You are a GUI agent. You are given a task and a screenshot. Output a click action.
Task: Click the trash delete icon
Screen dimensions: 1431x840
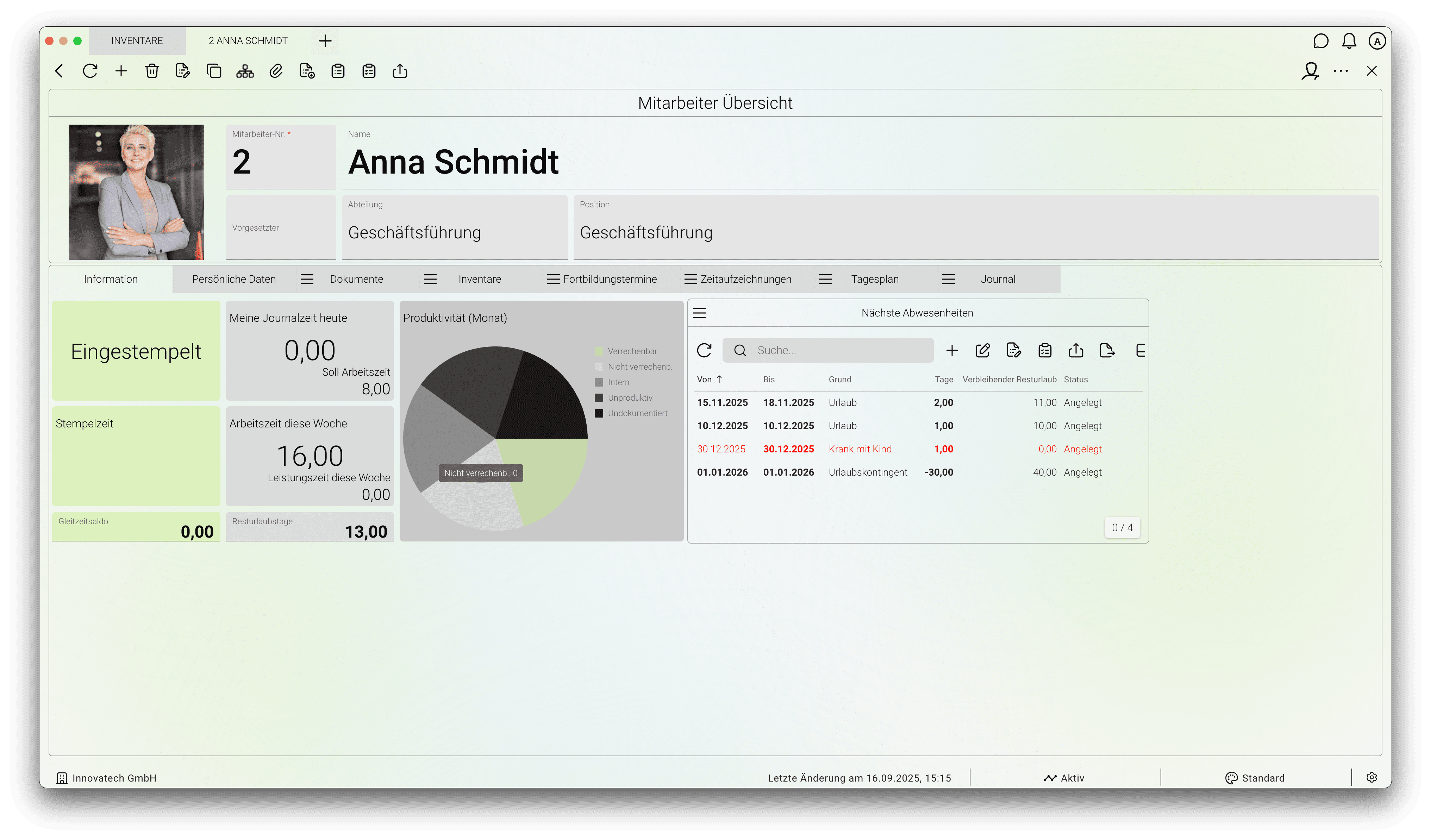[152, 71]
